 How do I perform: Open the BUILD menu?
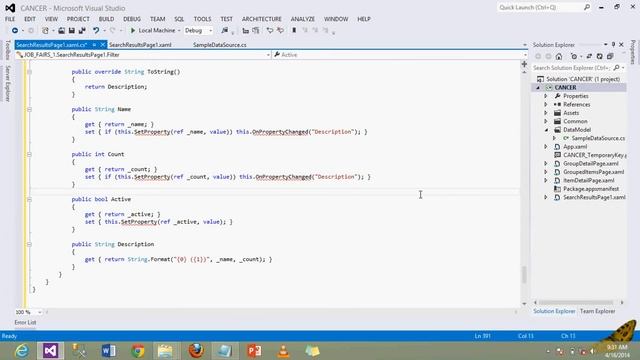(x=107, y=19)
